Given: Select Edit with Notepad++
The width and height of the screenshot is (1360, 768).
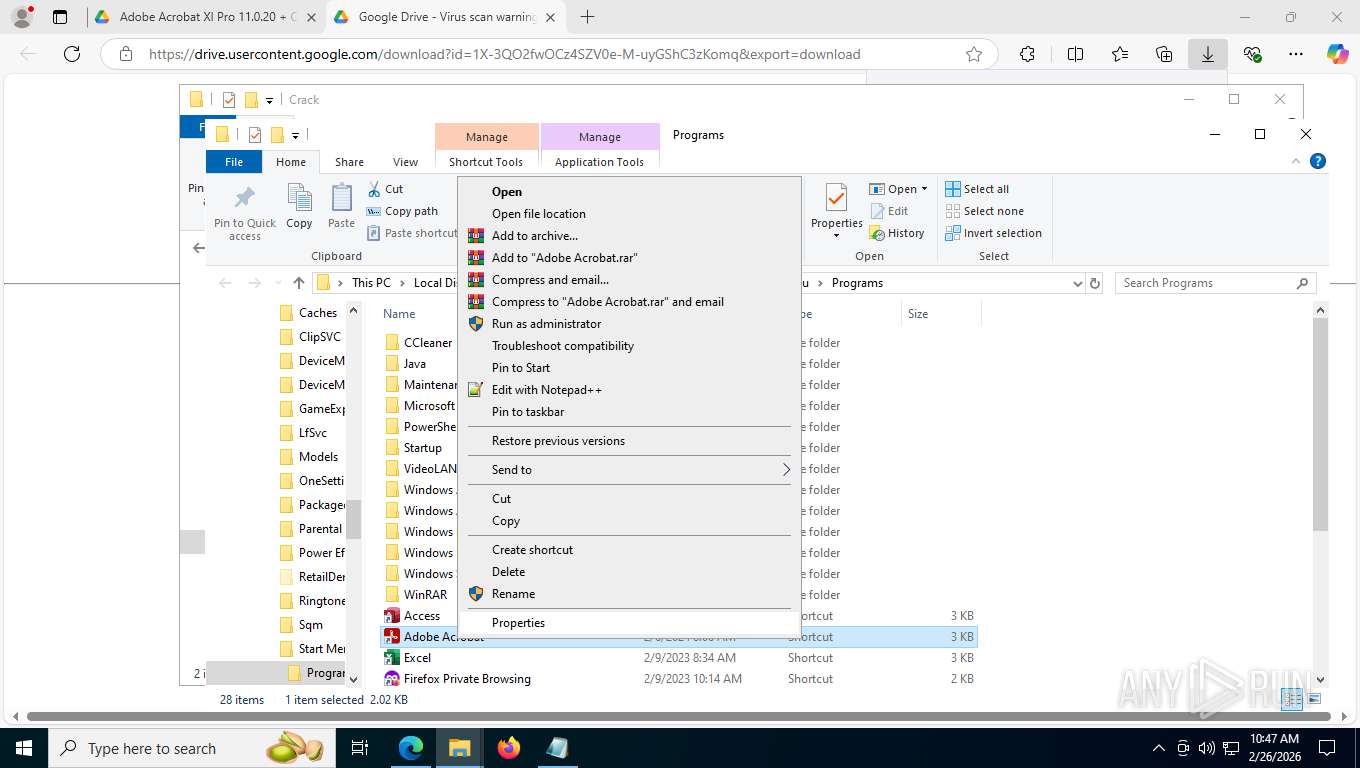Looking at the screenshot, I should coord(630,390).
